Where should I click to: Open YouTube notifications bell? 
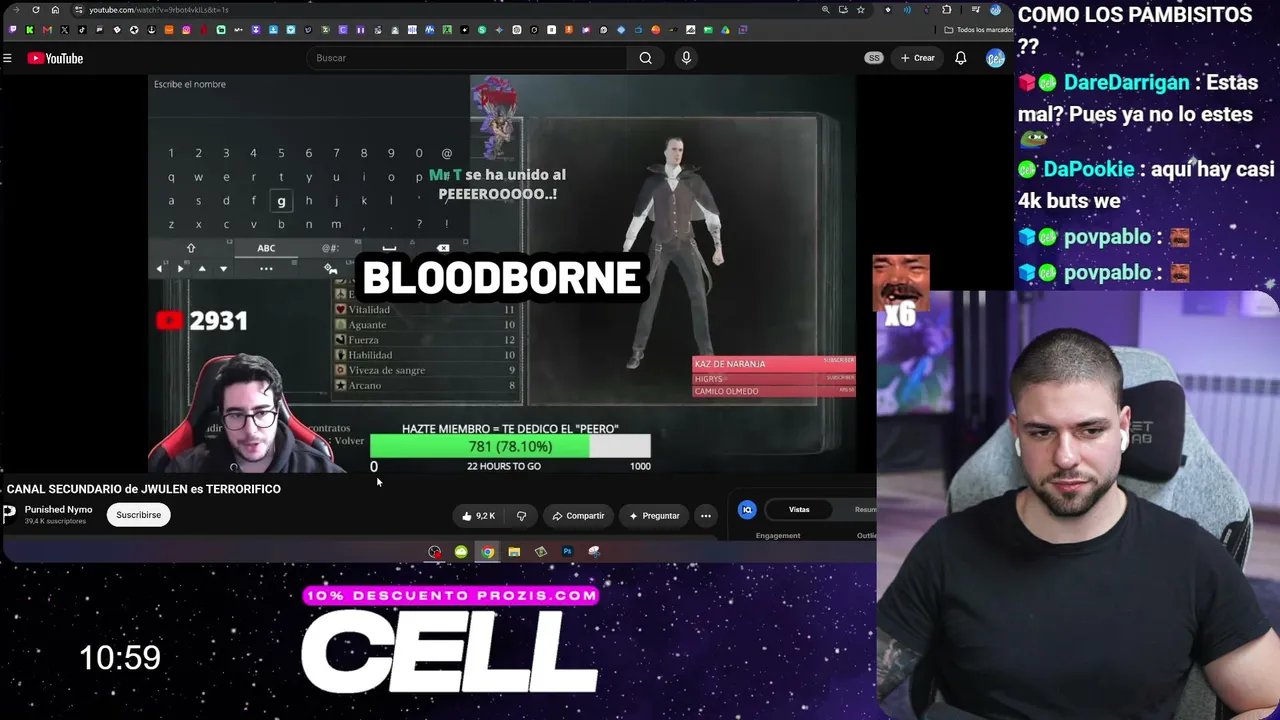(960, 58)
